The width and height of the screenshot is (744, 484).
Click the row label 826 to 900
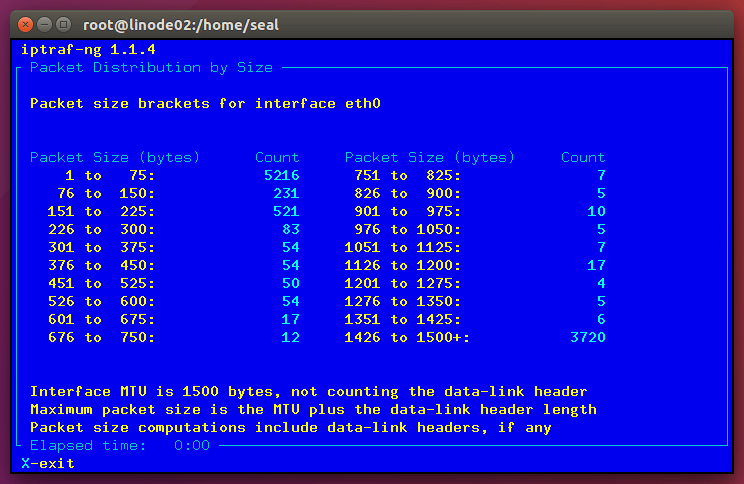[408, 194]
